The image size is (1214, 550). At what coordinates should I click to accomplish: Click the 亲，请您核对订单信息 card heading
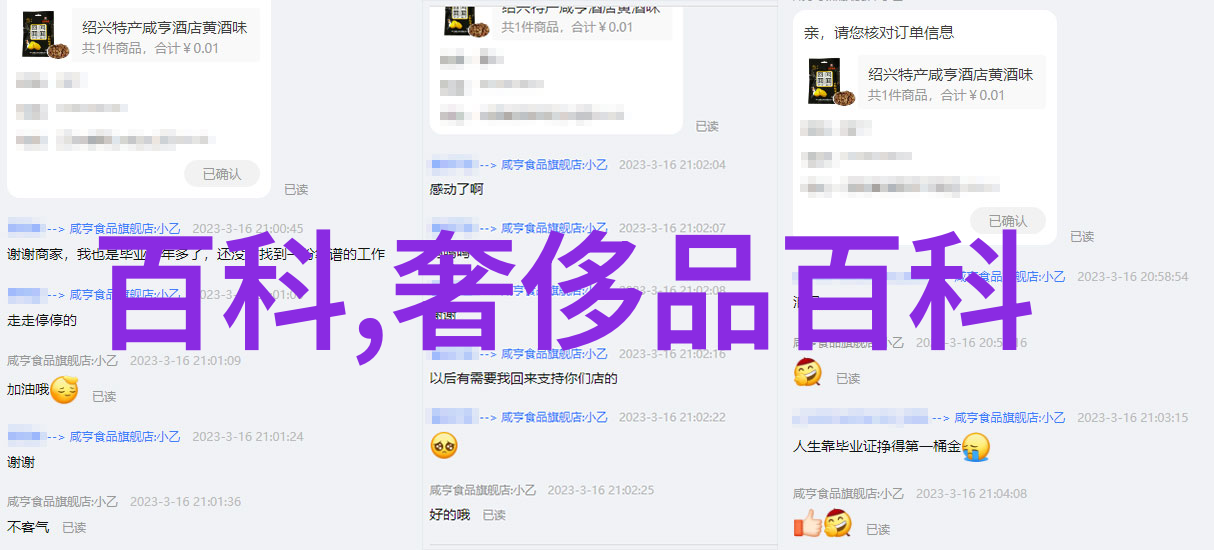(879, 33)
